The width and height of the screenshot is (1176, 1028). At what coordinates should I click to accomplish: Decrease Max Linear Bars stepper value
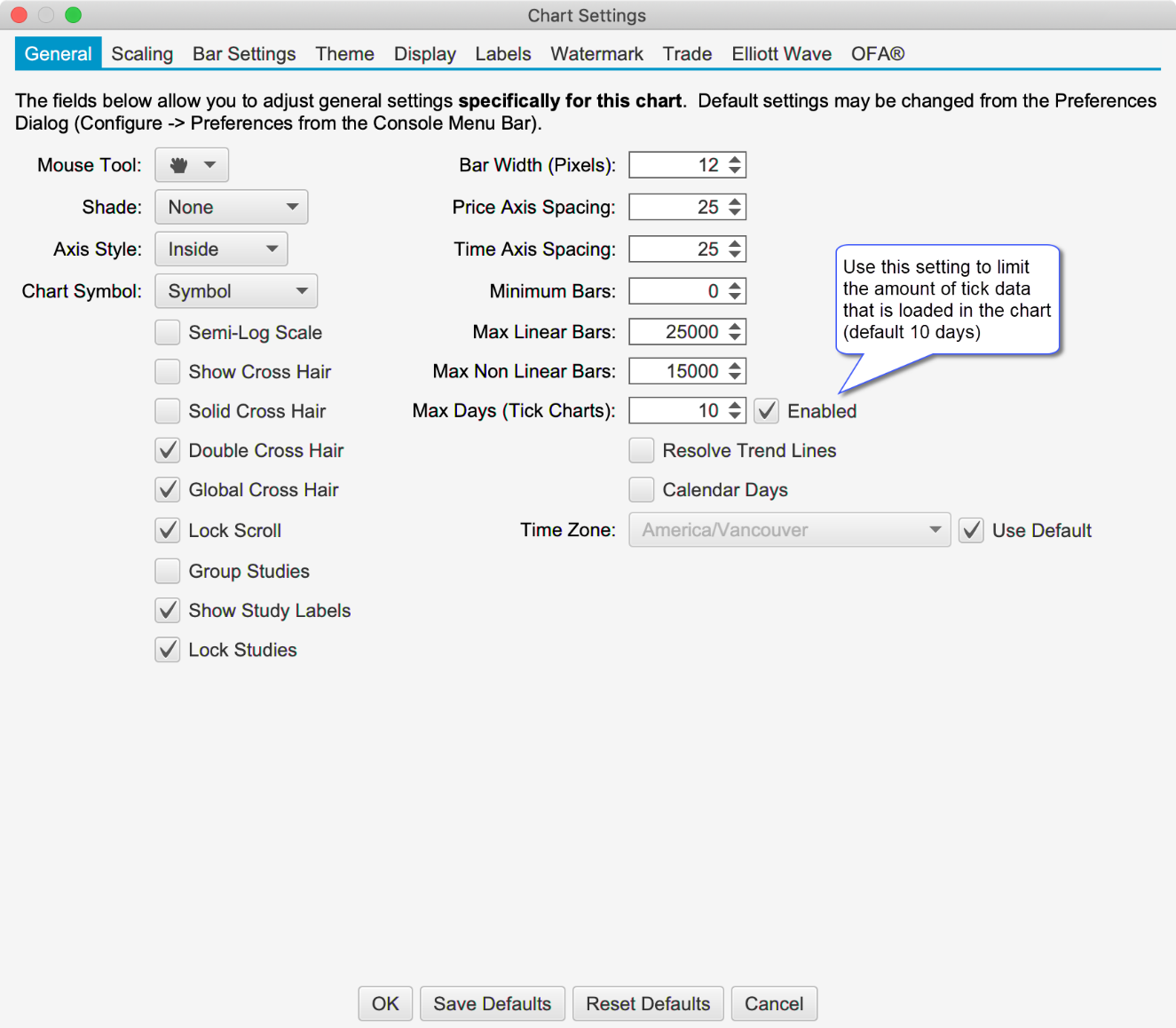point(735,337)
